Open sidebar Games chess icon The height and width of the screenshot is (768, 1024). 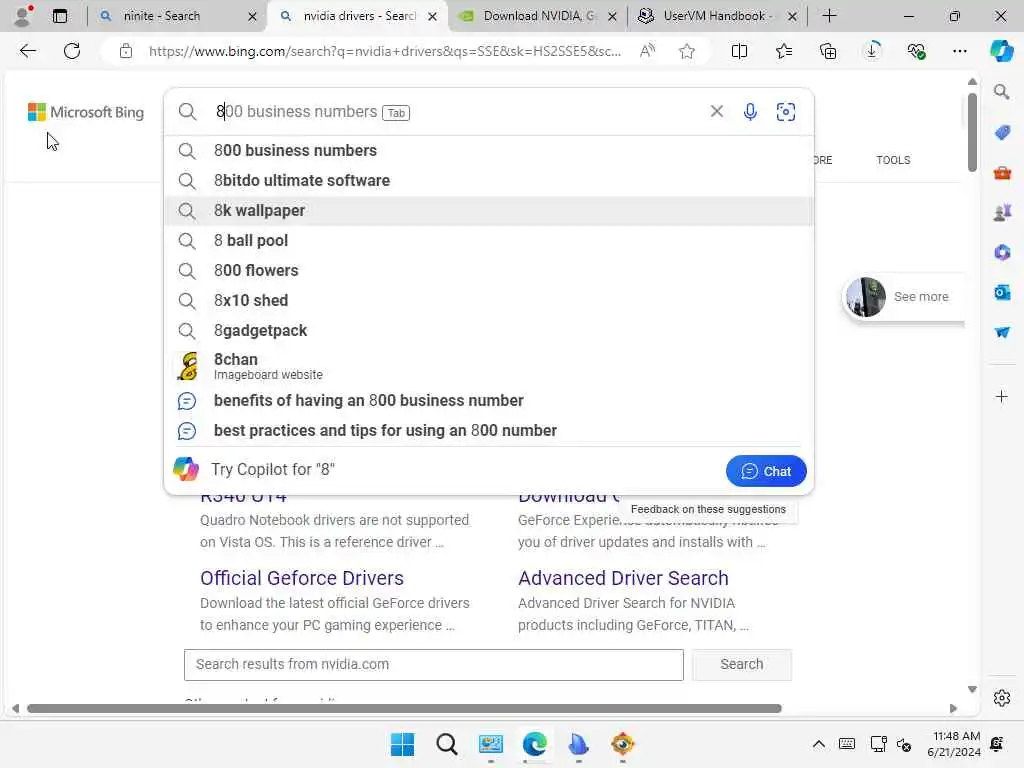click(1002, 213)
